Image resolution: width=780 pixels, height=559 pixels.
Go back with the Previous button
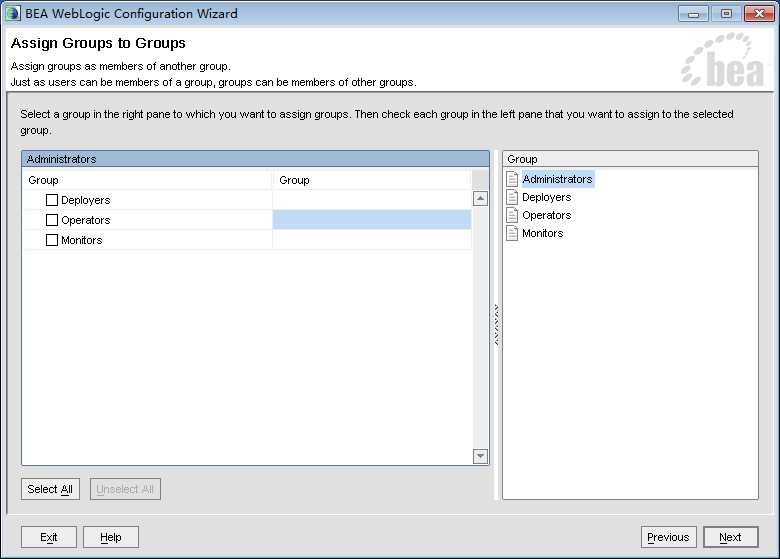669,537
